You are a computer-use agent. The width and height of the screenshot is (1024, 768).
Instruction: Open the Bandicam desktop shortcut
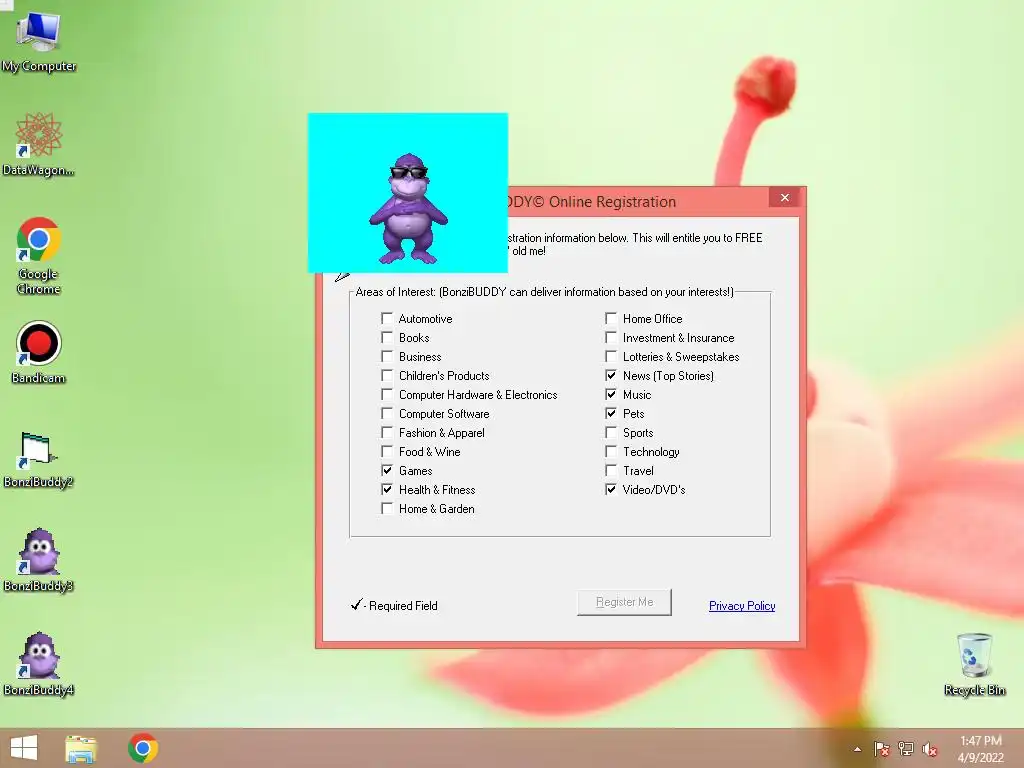pyautogui.click(x=39, y=353)
